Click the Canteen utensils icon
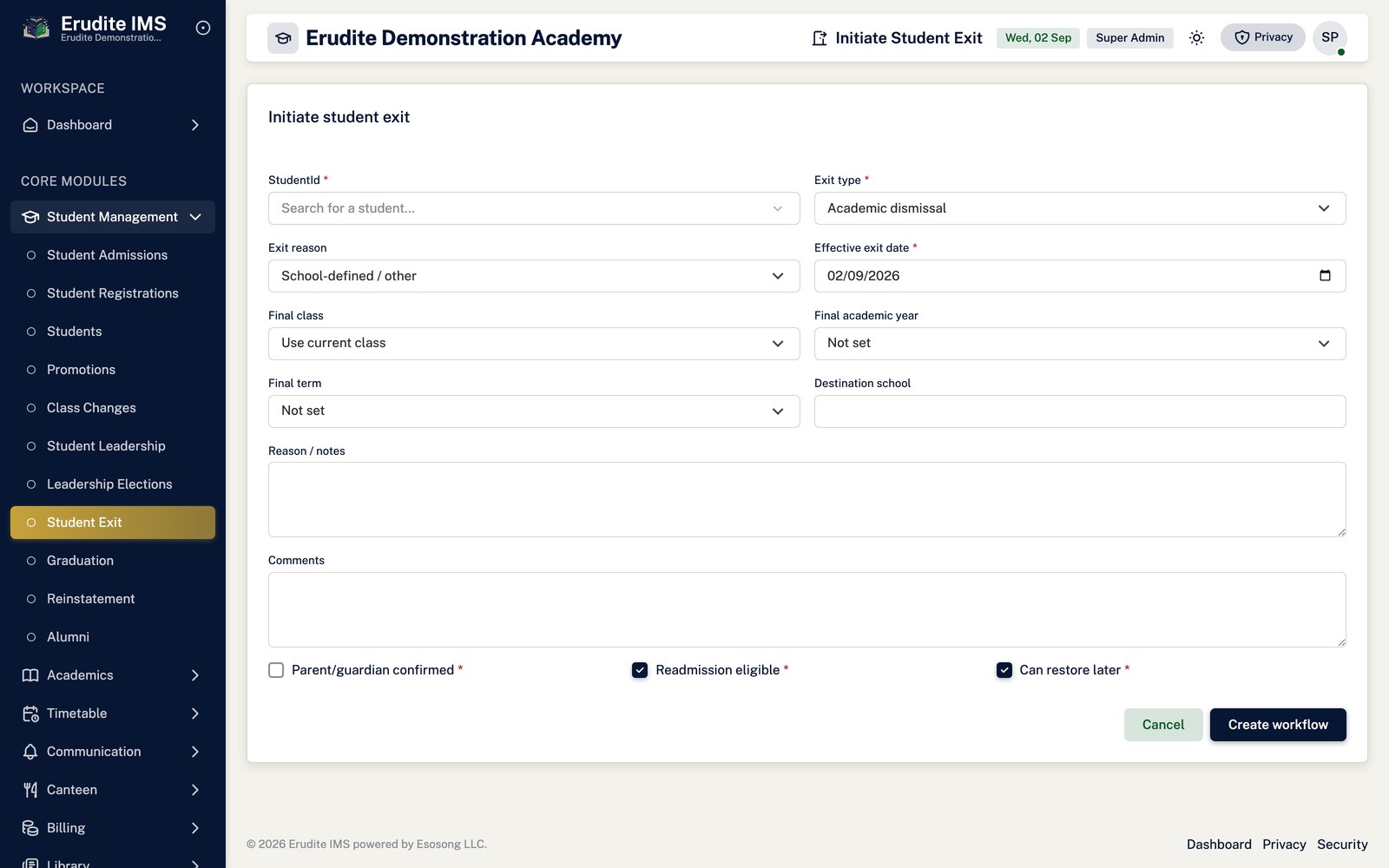This screenshot has width=1389, height=868. (30, 790)
